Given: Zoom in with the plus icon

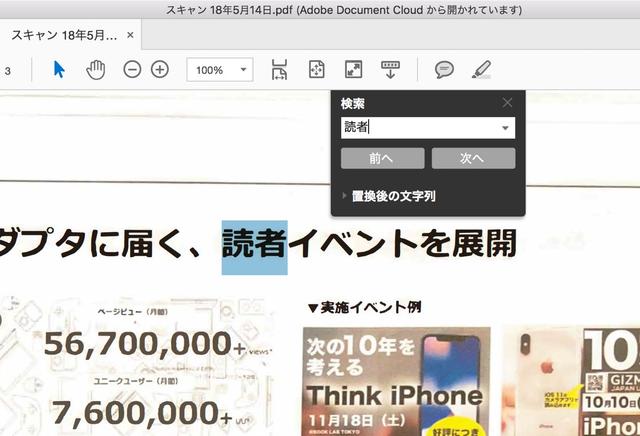Looking at the screenshot, I should pyautogui.click(x=160, y=69).
